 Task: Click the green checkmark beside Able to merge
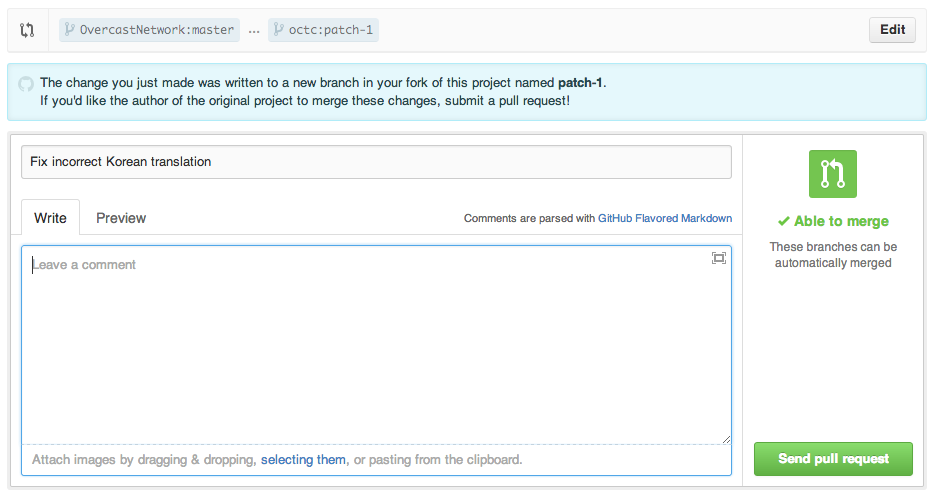[784, 222]
